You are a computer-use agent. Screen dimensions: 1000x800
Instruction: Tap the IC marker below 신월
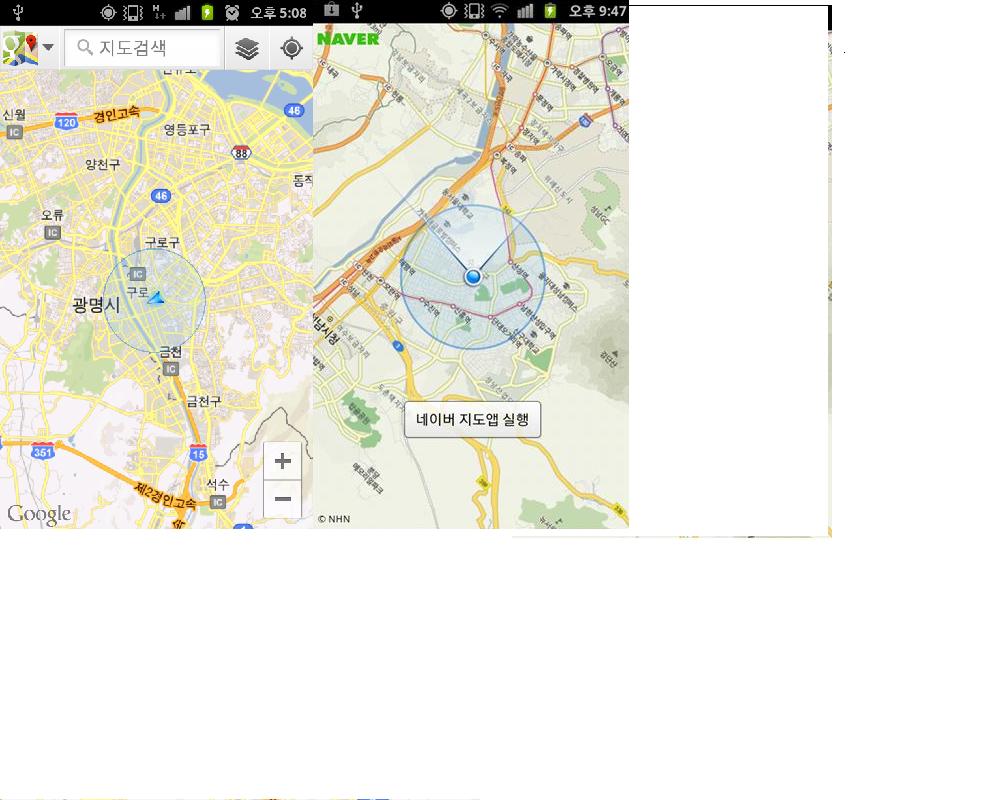(x=14, y=132)
